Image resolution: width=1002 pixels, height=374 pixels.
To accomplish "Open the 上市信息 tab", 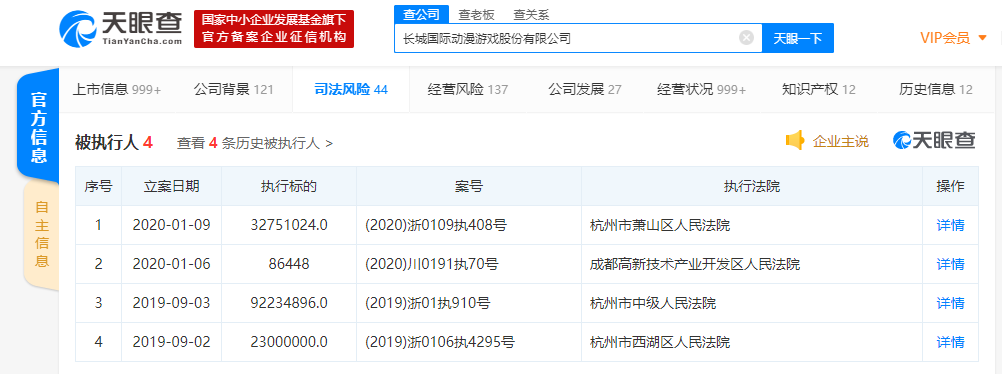I will [117, 90].
